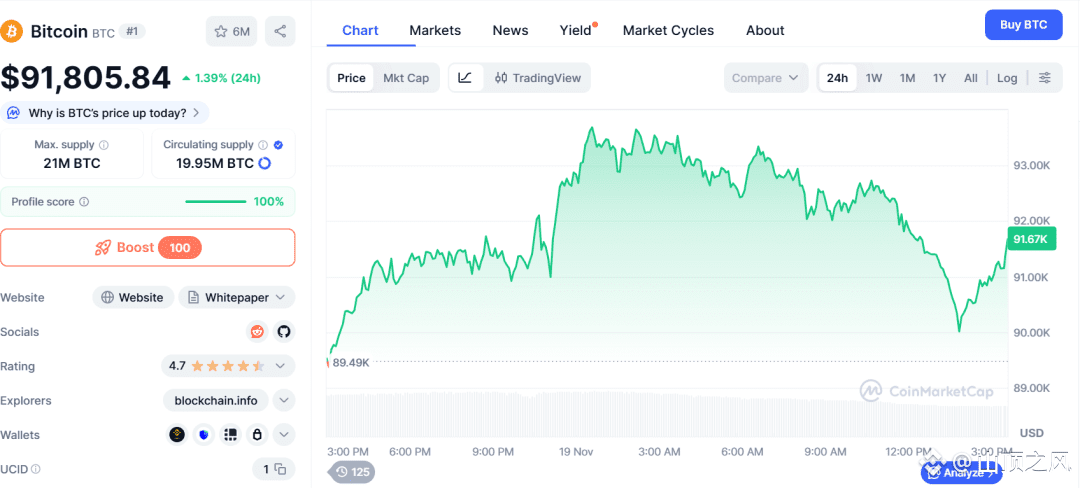Expand the Whitepaper dropdown
1080x488 pixels.
[237, 297]
